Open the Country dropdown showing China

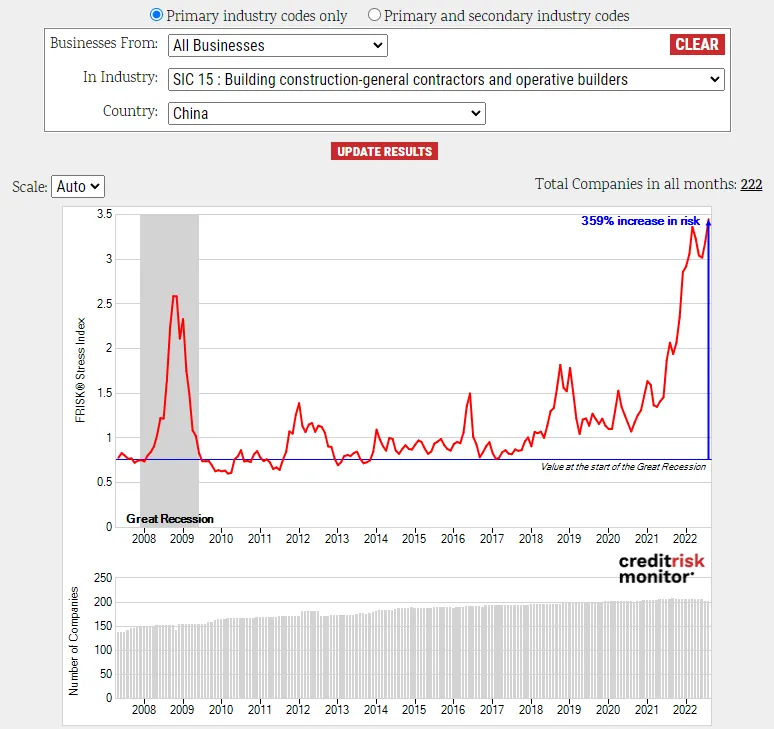[327, 114]
